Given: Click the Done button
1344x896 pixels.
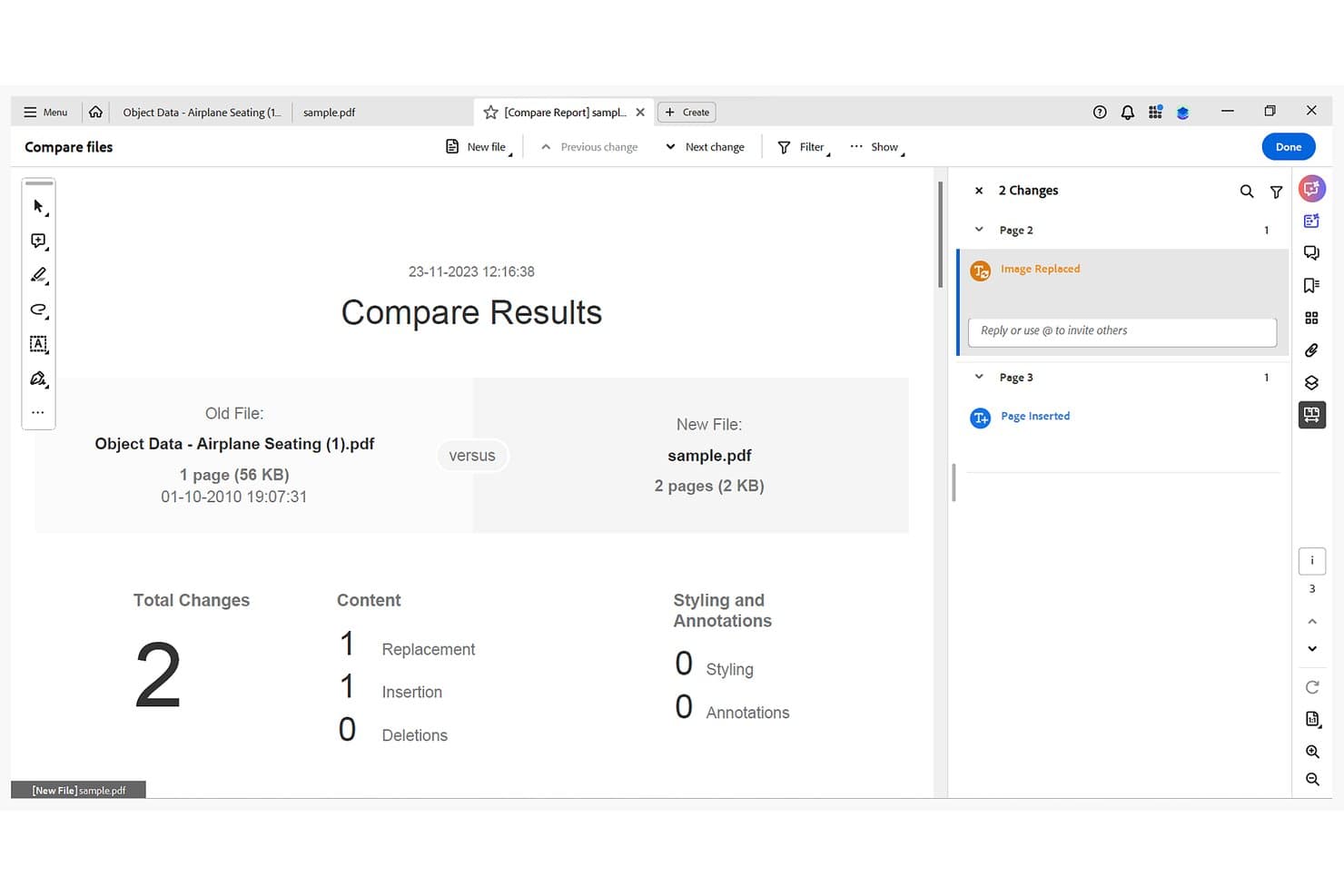Looking at the screenshot, I should pos(1288,147).
